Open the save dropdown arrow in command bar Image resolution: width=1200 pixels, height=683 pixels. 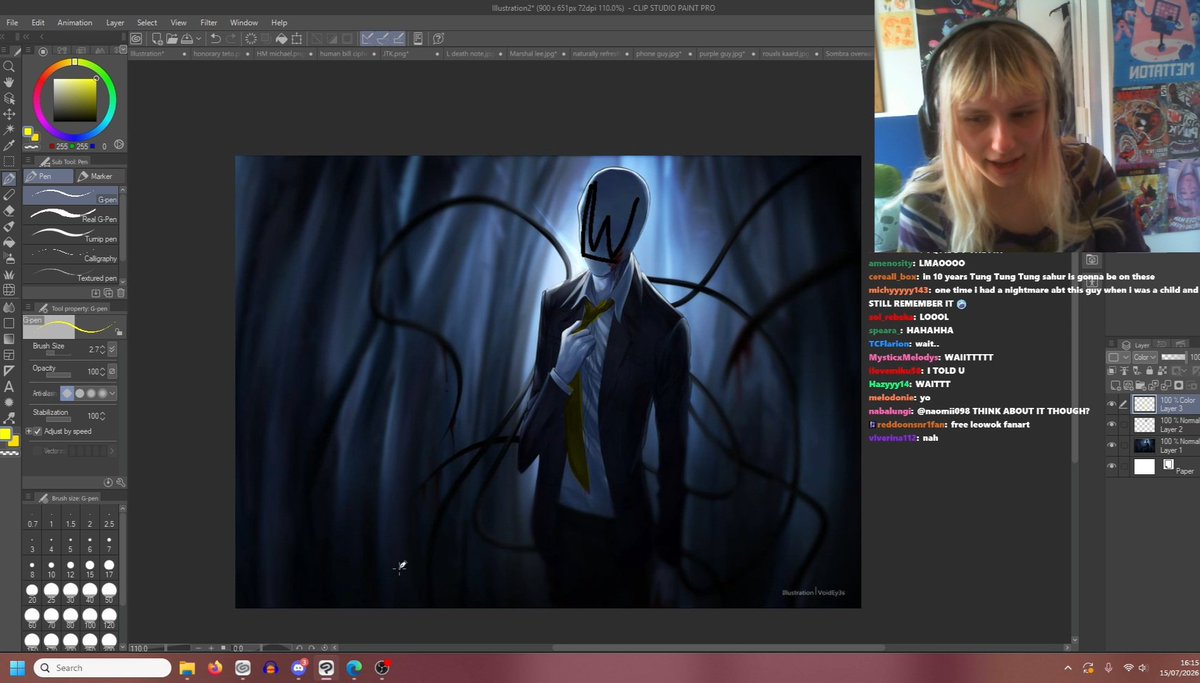[x=198, y=38]
